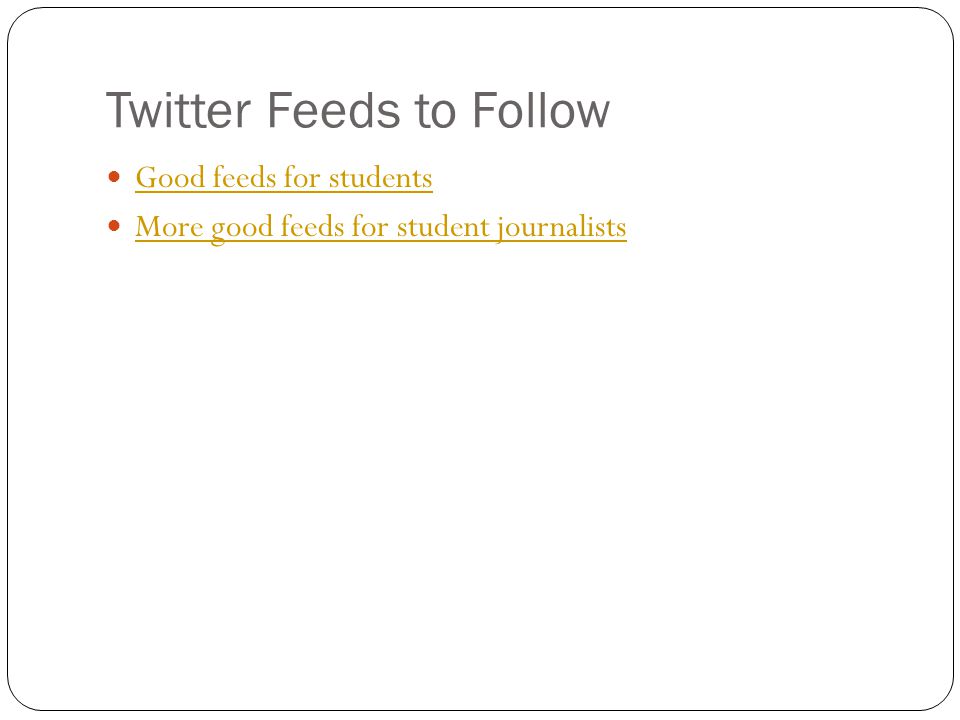The width and height of the screenshot is (960, 720).
Task: Click the orange bullet before 'More good feeds'
Action: (x=114, y=227)
